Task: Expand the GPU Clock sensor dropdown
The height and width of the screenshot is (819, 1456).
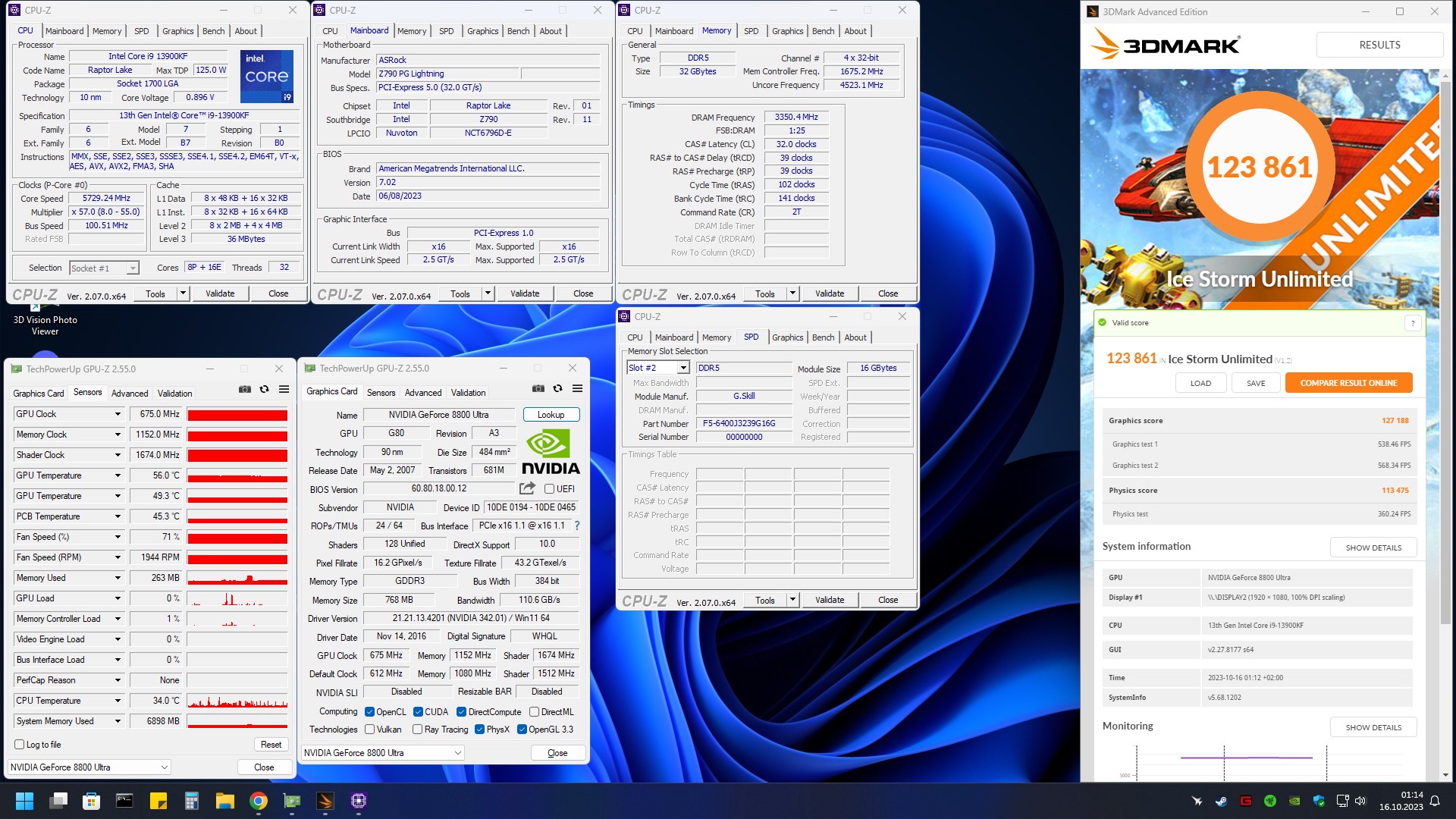Action: (x=118, y=414)
